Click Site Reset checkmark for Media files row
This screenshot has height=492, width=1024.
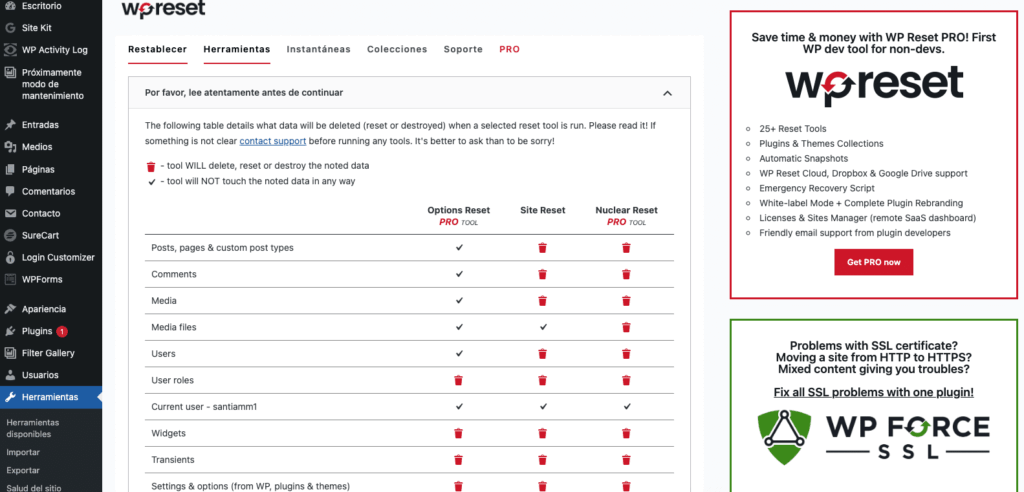pyautogui.click(x=543, y=327)
